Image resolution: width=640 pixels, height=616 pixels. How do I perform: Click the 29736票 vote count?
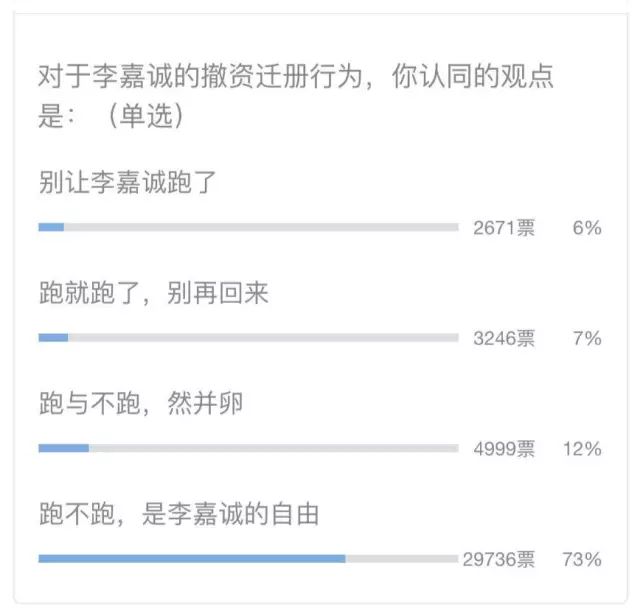click(x=499, y=559)
